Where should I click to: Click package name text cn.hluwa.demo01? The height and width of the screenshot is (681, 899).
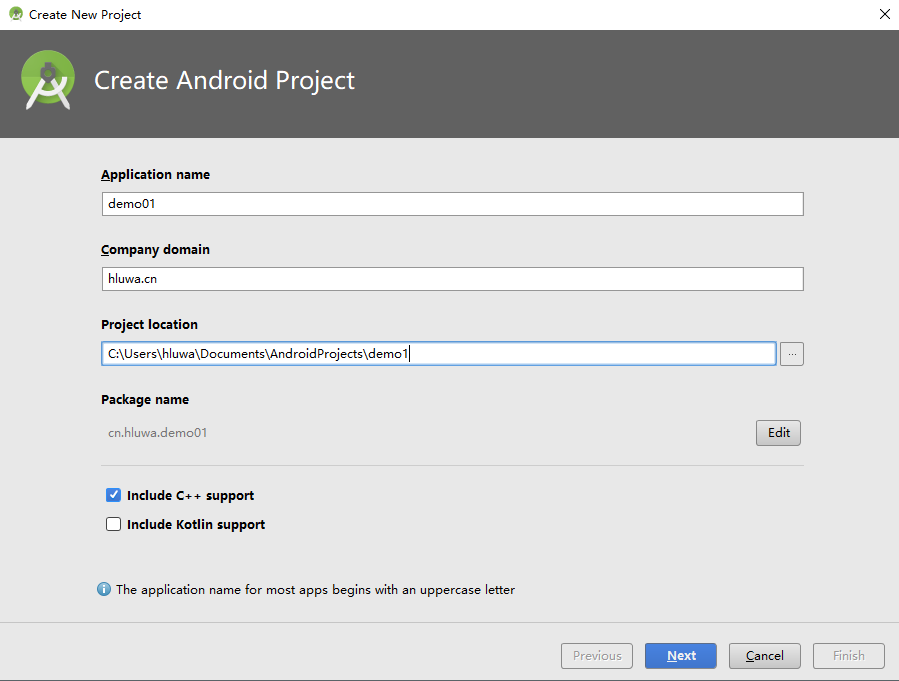(158, 433)
